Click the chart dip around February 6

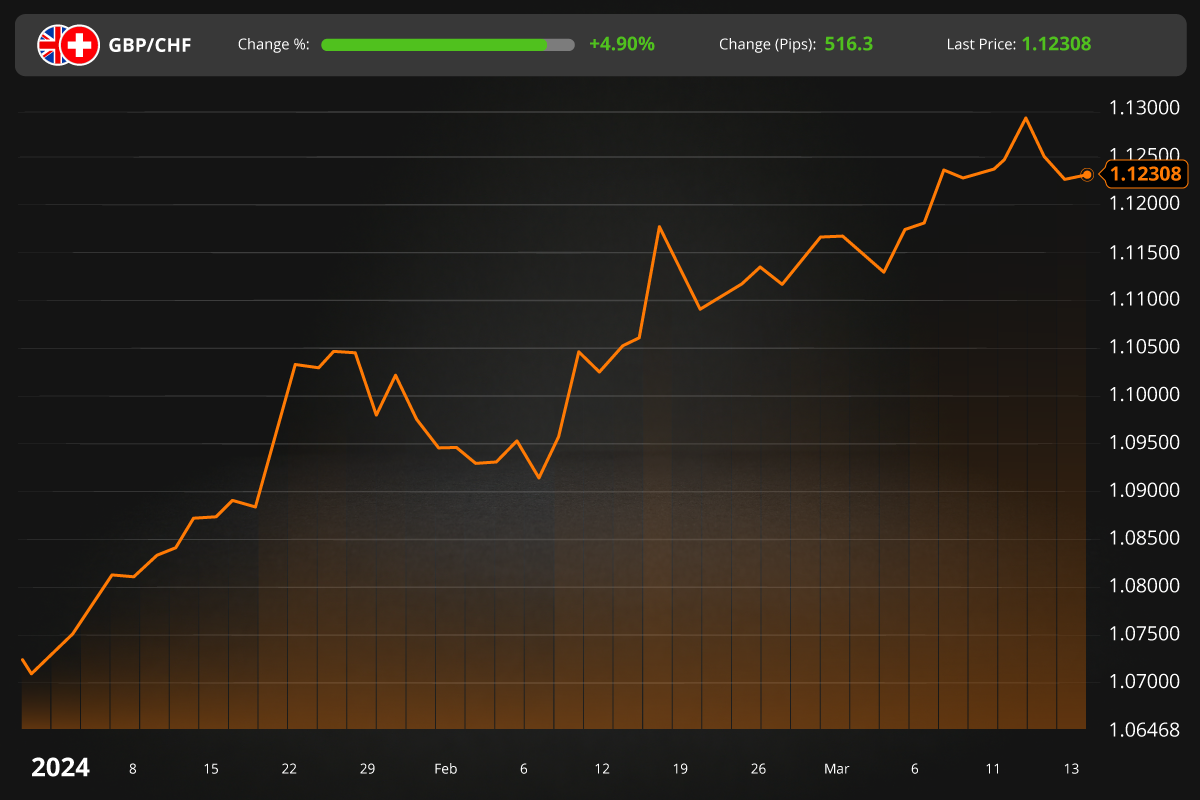coord(540,477)
